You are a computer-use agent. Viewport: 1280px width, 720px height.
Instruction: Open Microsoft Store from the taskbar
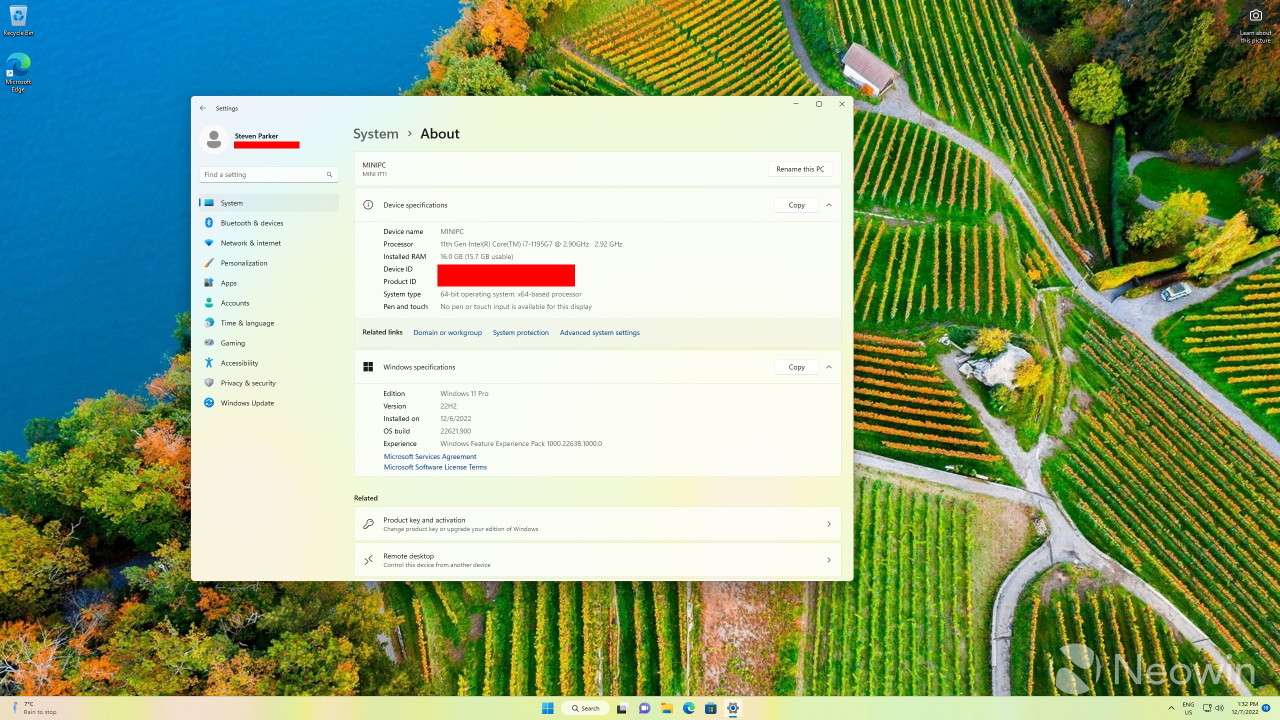pos(710,708)
